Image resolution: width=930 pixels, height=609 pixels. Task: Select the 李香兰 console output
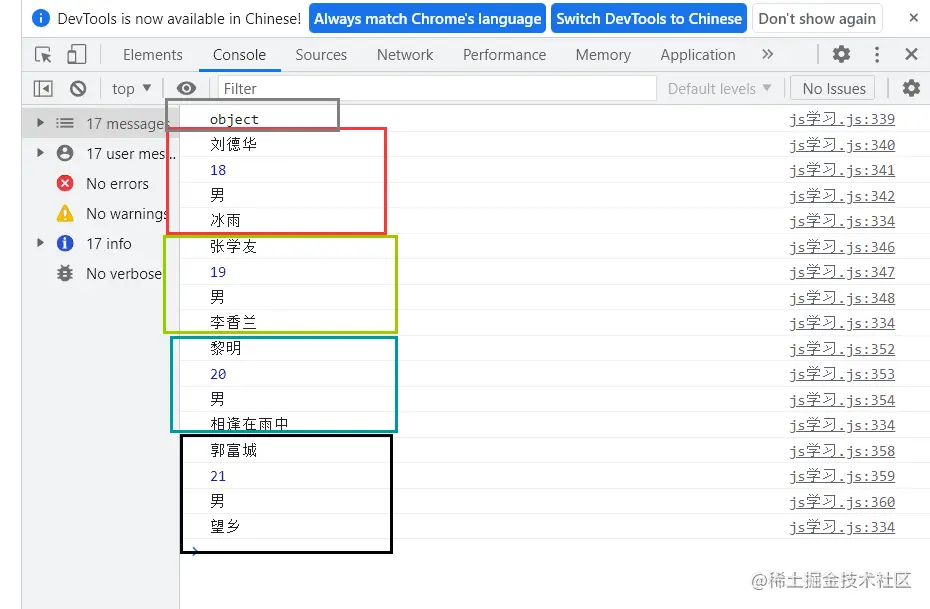coord(233,323)
